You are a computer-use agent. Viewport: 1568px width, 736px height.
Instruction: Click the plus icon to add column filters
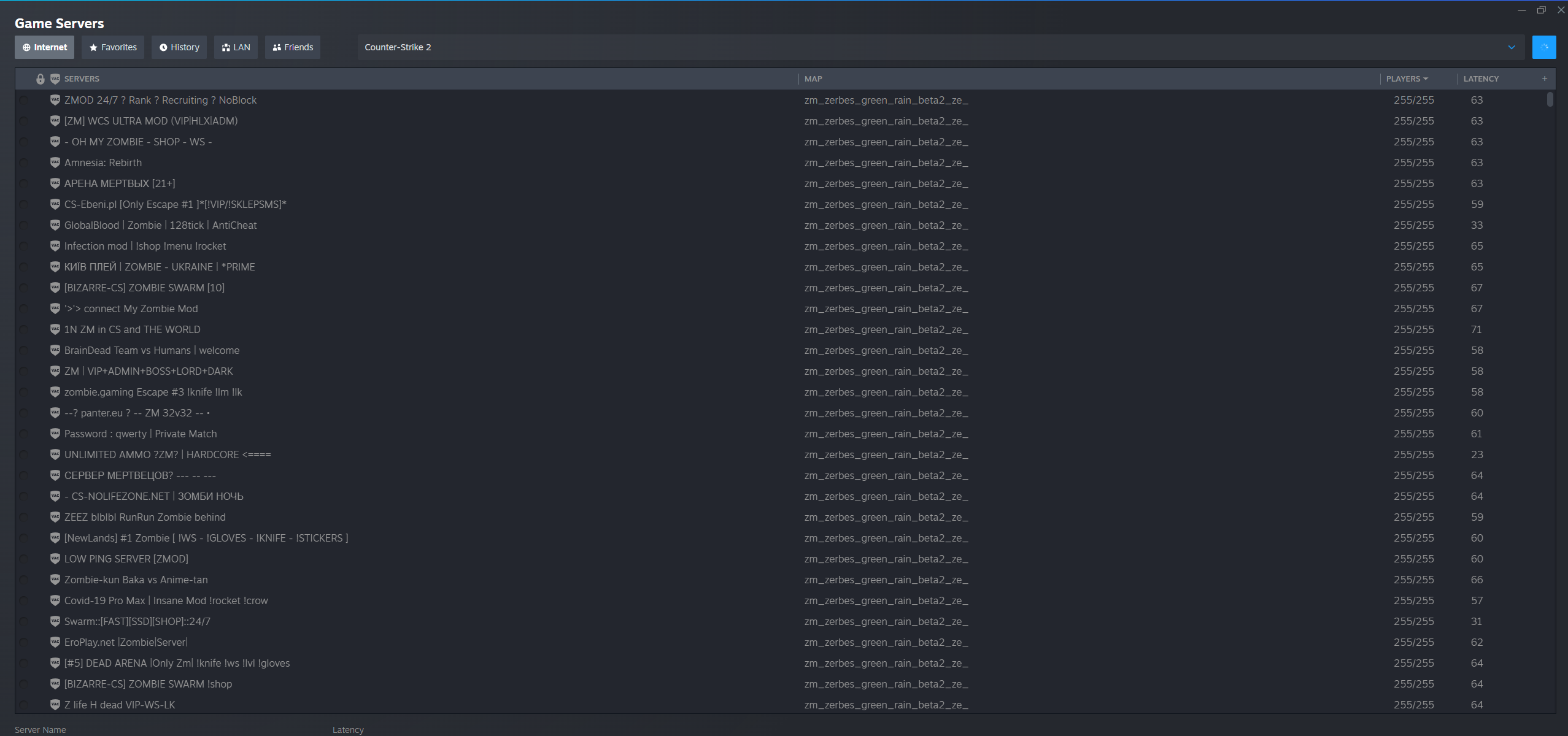(1545, 79)
